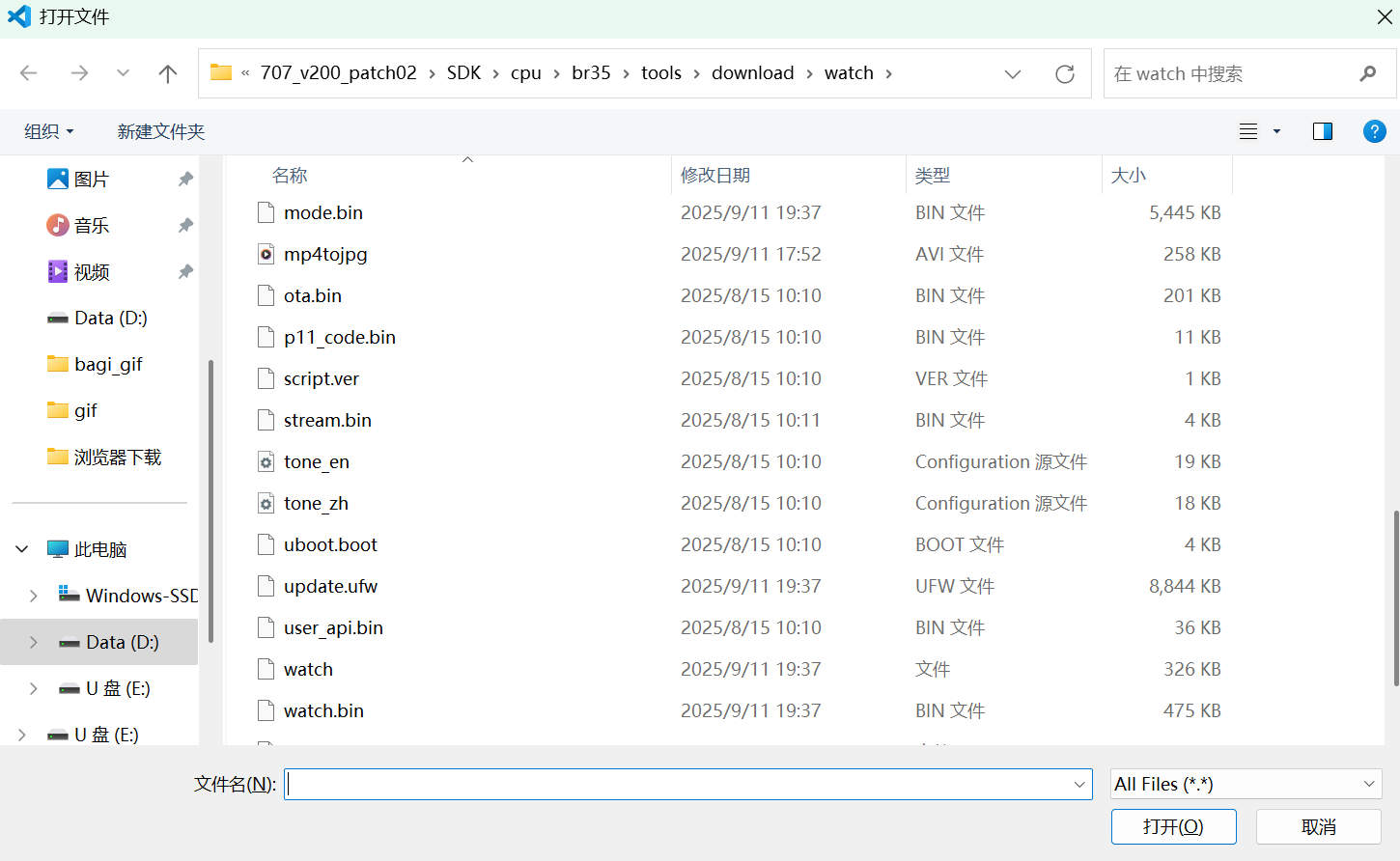Sort files by 修改日期 column
The height and width of the screenshot is (861, 1400).
coord(715,175)
